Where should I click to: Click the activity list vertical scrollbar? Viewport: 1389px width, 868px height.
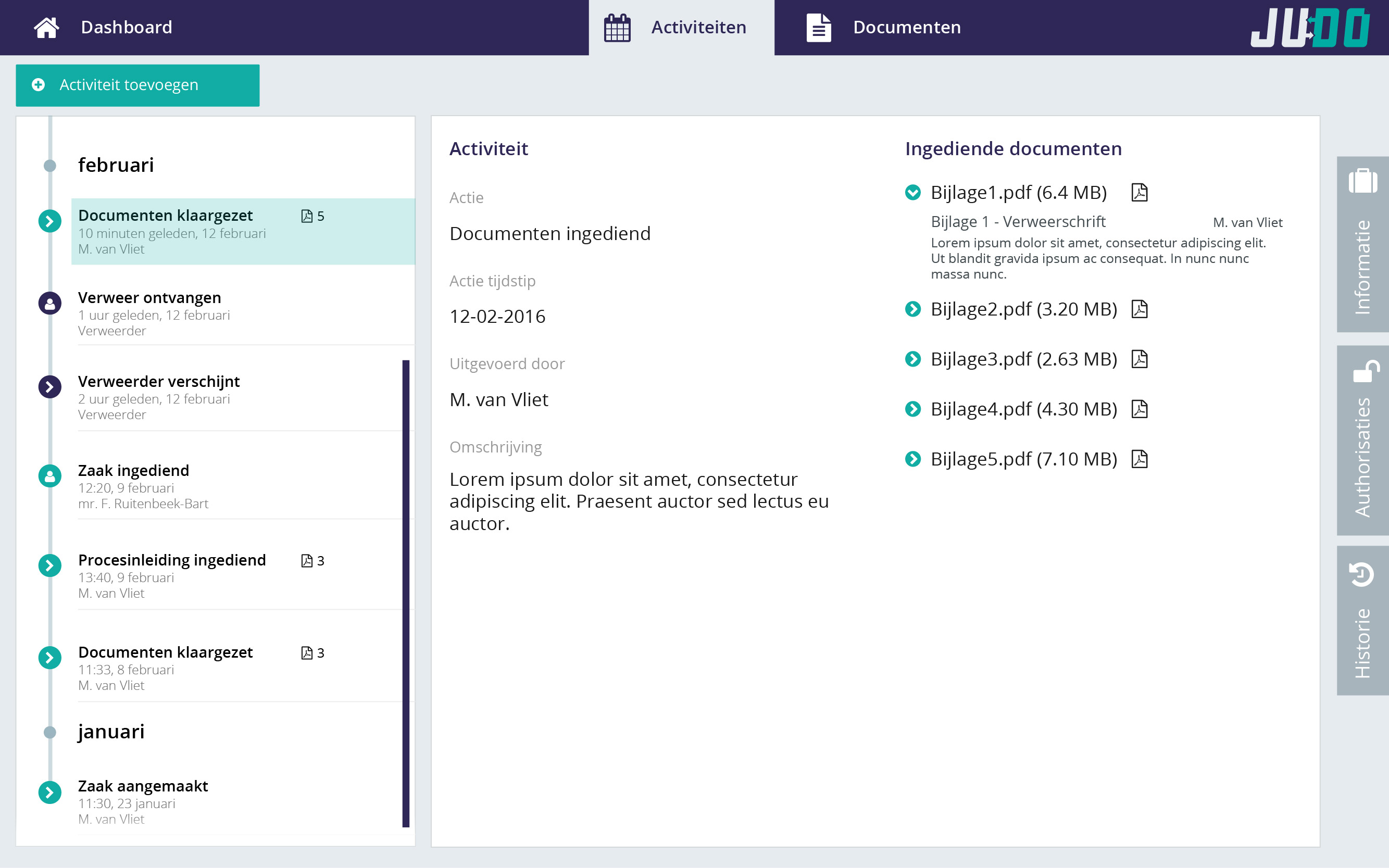[406, 594]
